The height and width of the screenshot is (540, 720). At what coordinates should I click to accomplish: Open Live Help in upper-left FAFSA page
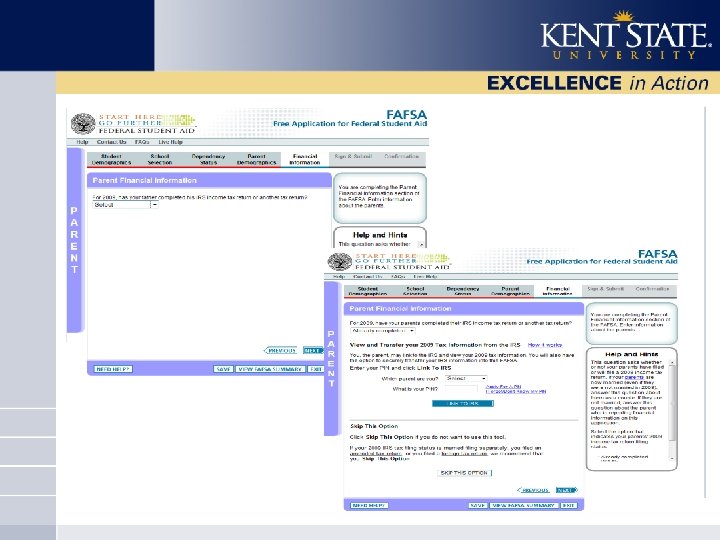tap(170, 142)
